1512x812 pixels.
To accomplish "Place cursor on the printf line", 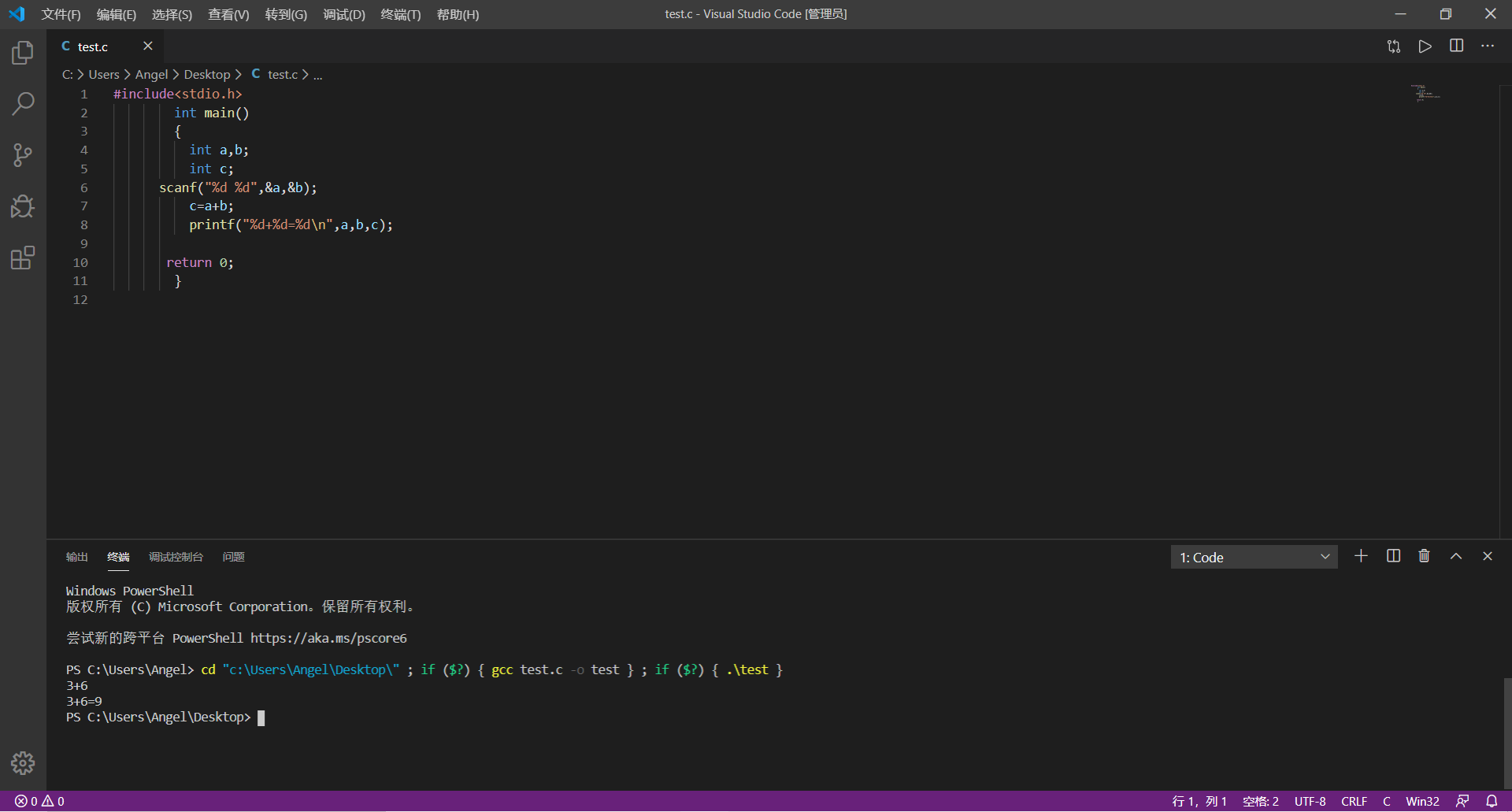I will coord(291,224).
